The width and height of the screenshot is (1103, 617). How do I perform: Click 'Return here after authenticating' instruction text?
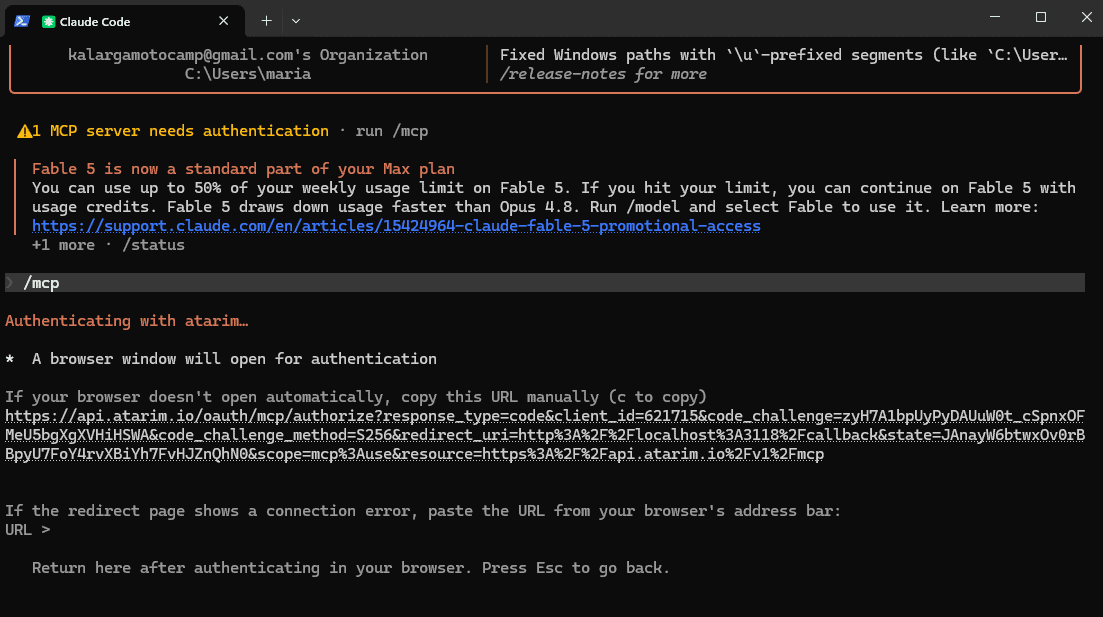click(x=351, y=568)
